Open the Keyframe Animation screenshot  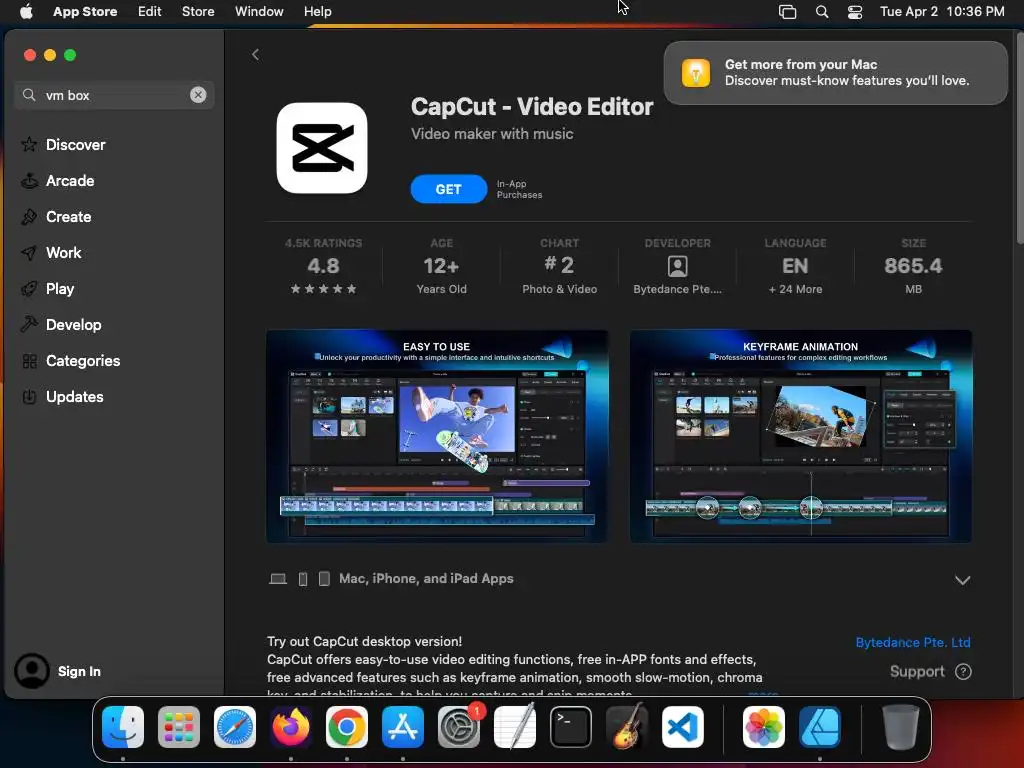coord(801,436)
